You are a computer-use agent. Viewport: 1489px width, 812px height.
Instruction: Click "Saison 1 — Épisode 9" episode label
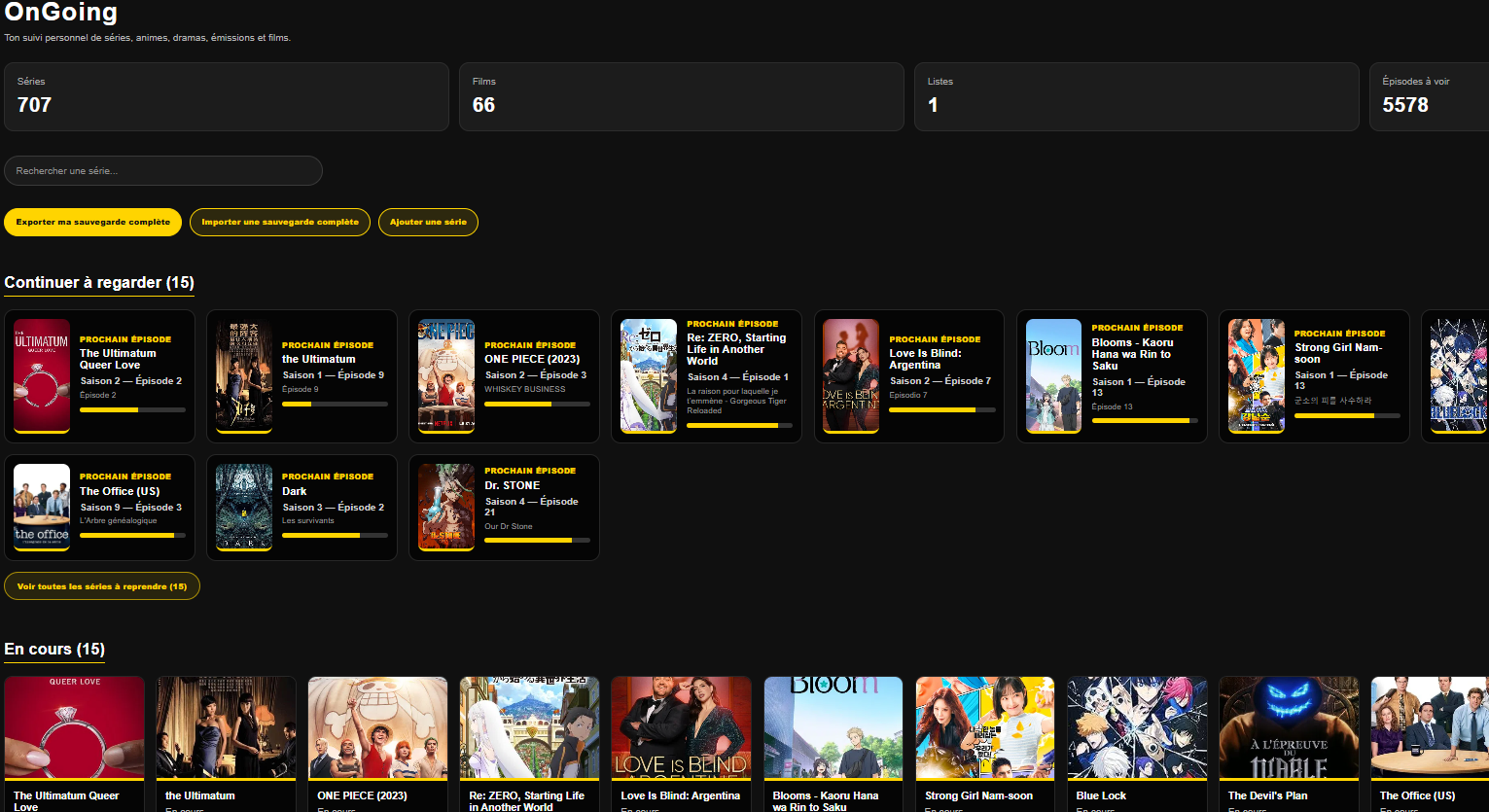(333, 375)
